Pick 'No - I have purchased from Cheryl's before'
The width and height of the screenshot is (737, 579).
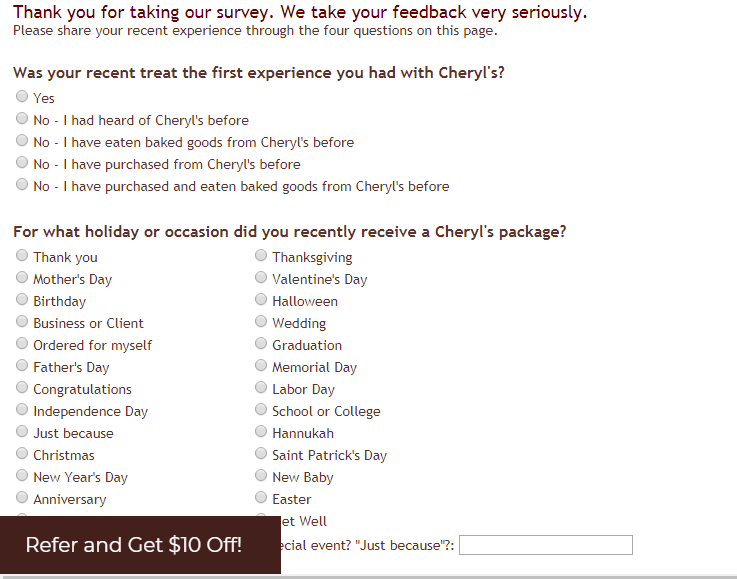pos(22,163)
